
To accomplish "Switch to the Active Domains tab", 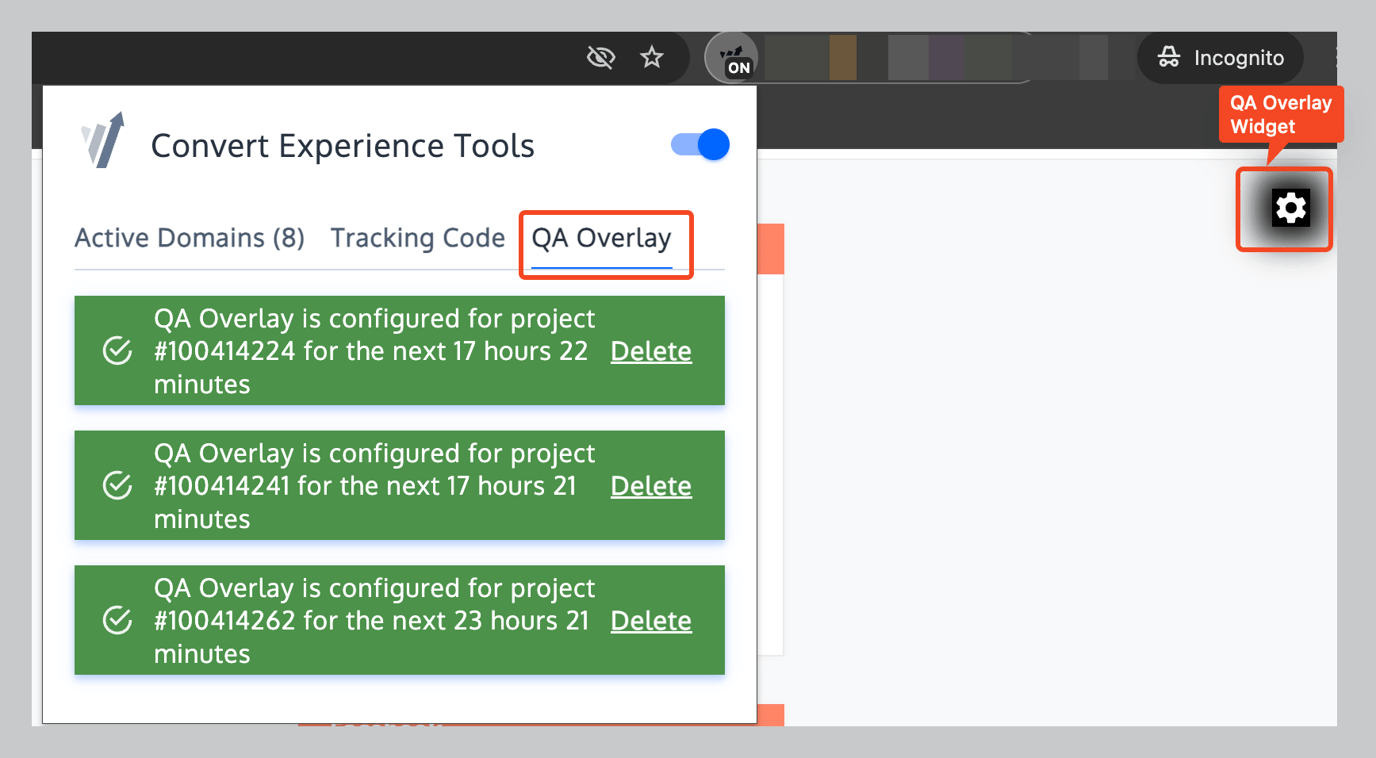I will click(189, 238).
